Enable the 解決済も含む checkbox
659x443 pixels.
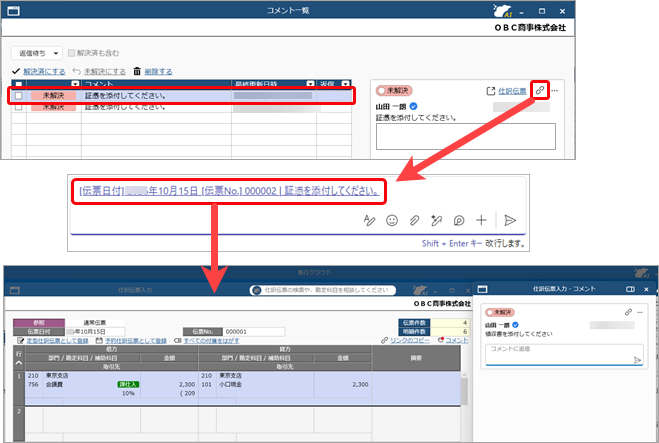click(71, 53)
